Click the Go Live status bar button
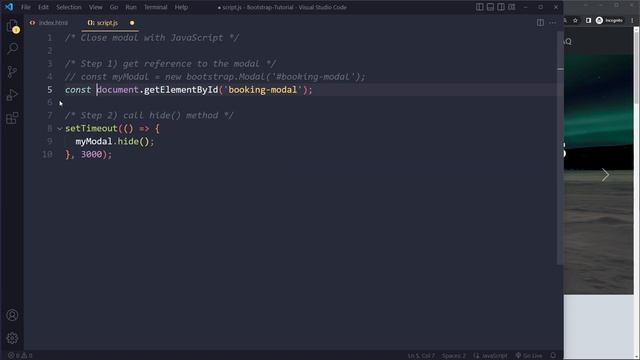The height and width of the screenshot is (360, 640). [529, 356]
